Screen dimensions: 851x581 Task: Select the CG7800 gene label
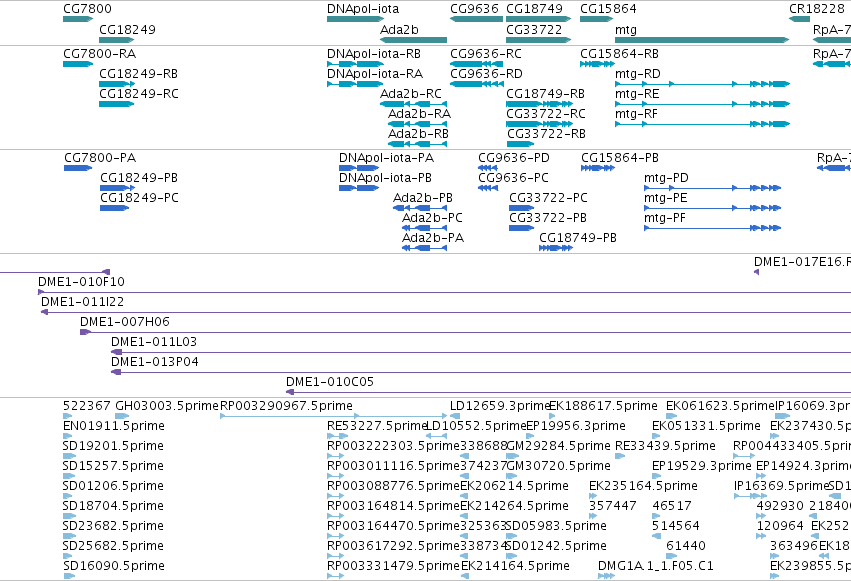(87, 9)
